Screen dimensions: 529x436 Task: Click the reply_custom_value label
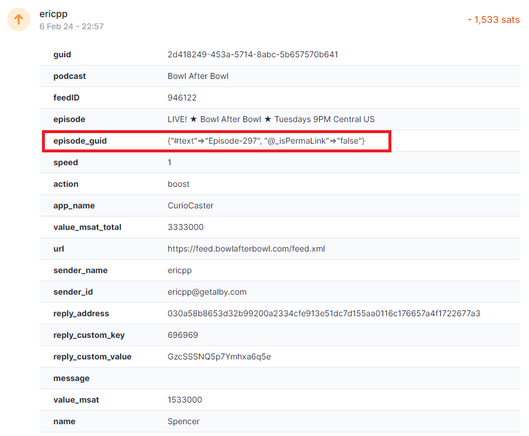pyautogui.click(x=92, y=357)
